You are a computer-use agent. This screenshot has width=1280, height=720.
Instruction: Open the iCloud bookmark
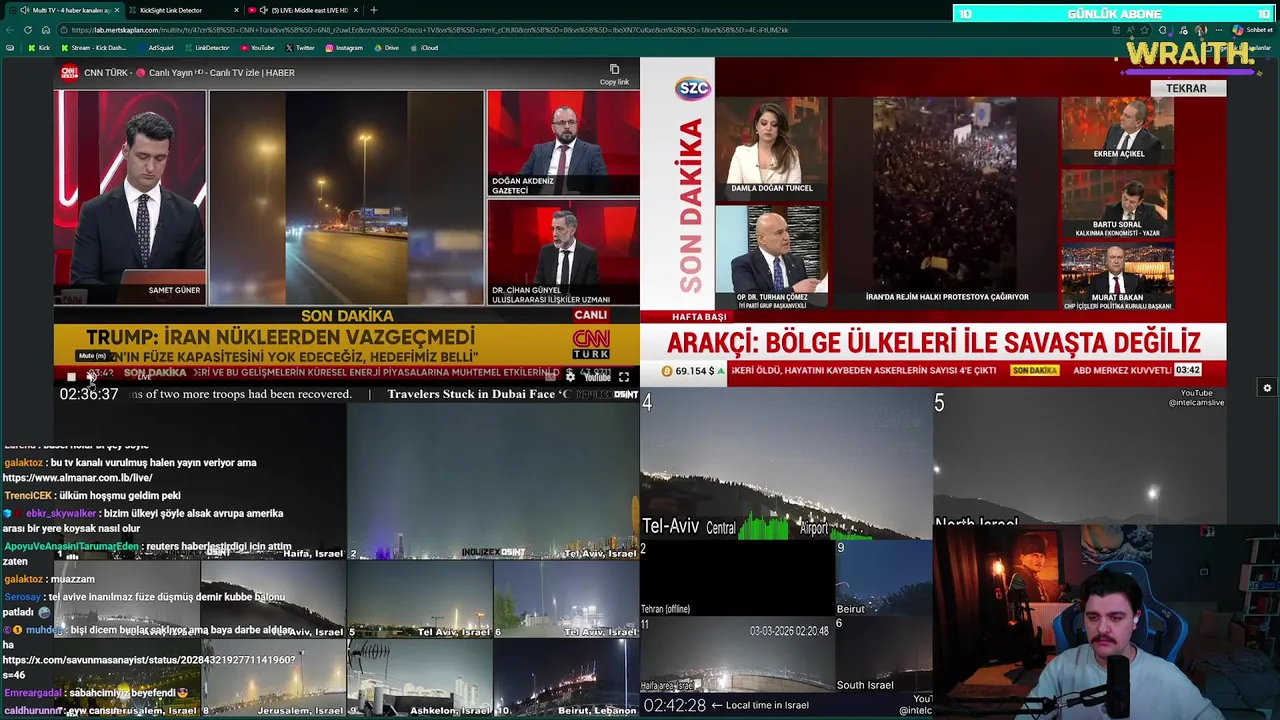(x=424, y=48)
